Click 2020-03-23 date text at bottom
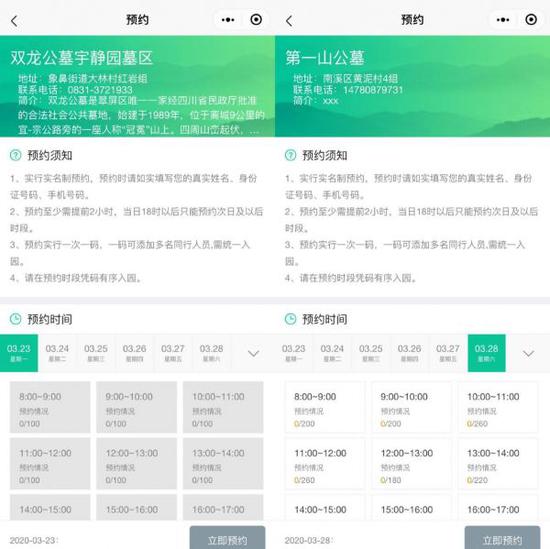 (33, 540)
